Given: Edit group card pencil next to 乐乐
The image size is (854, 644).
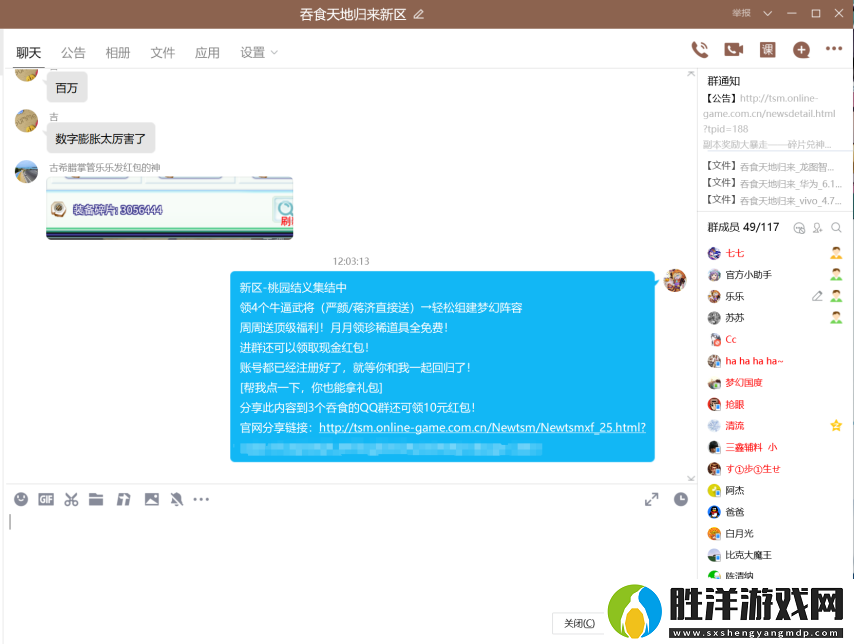Looking at the screenshot, I should (x=817, y=296).
